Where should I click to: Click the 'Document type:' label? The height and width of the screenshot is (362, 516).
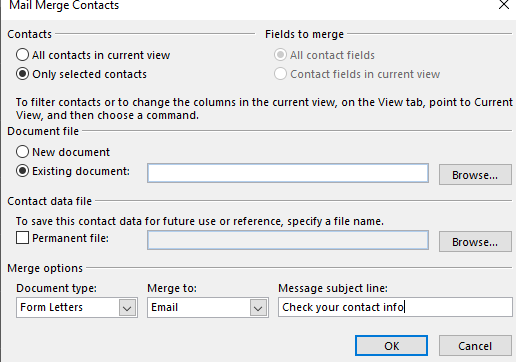point(56,288)
